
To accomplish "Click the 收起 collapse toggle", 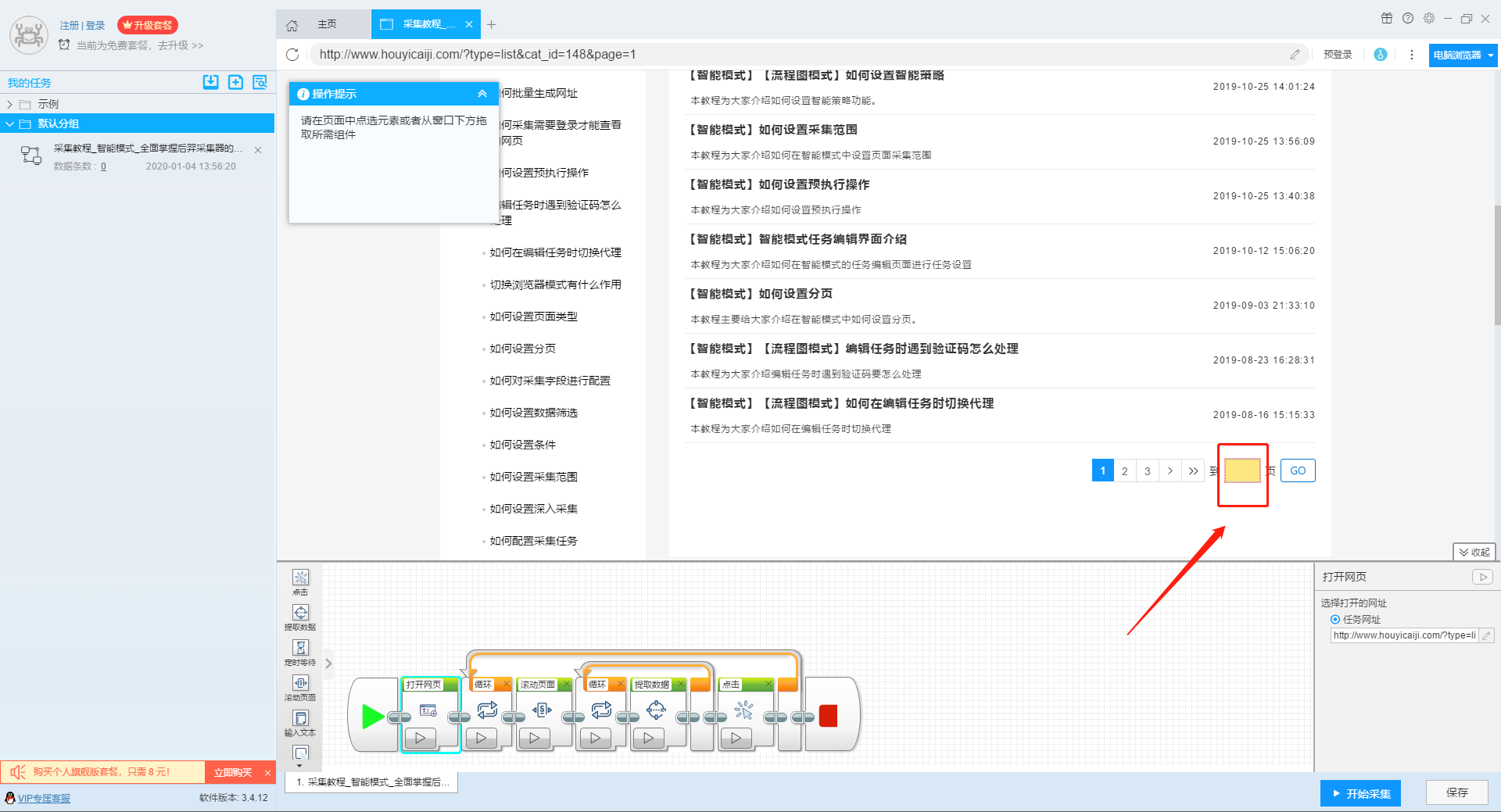I will point(1474,552).
